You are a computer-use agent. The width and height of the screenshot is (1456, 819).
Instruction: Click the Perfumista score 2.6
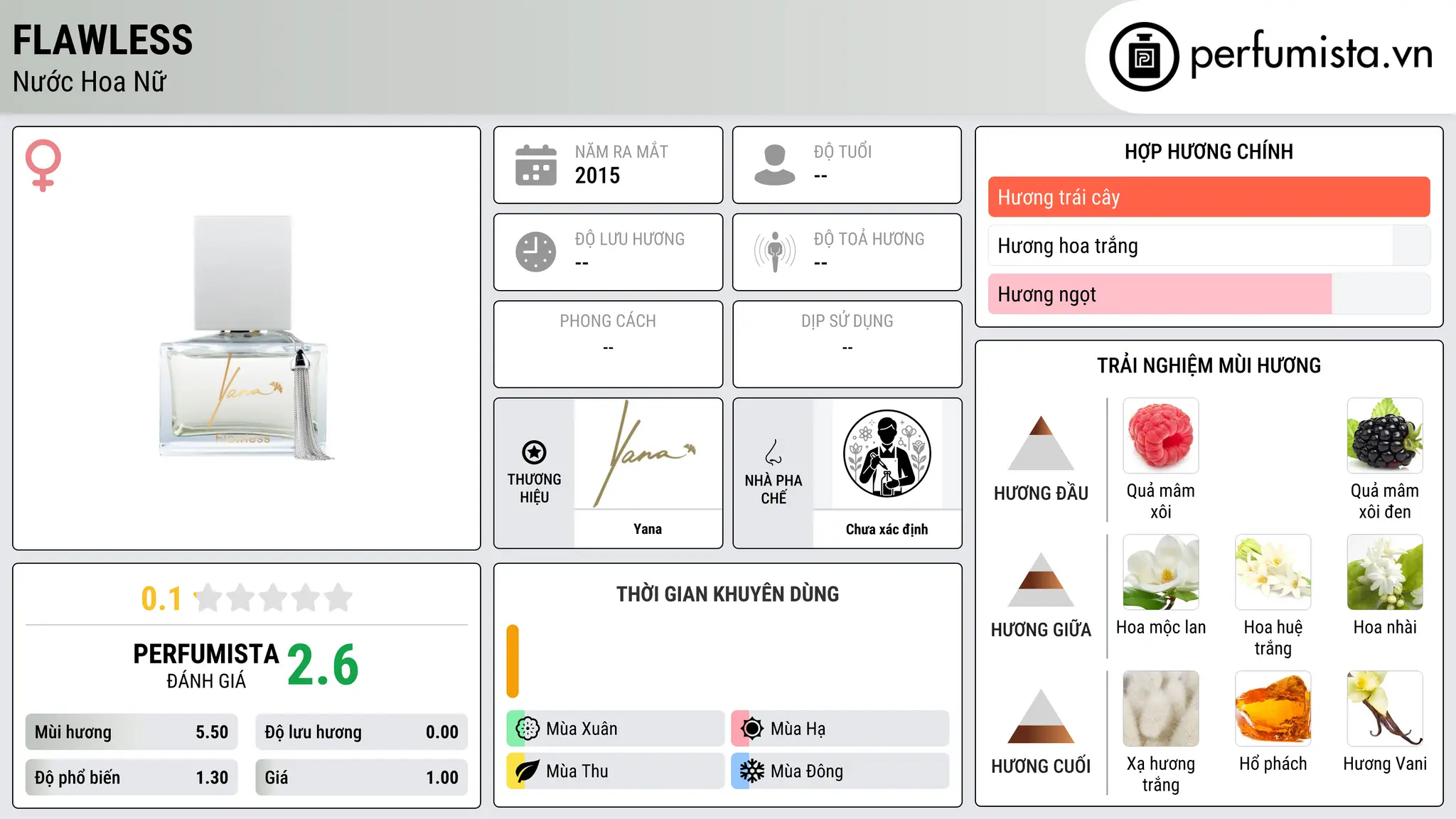tap(323, 665)
